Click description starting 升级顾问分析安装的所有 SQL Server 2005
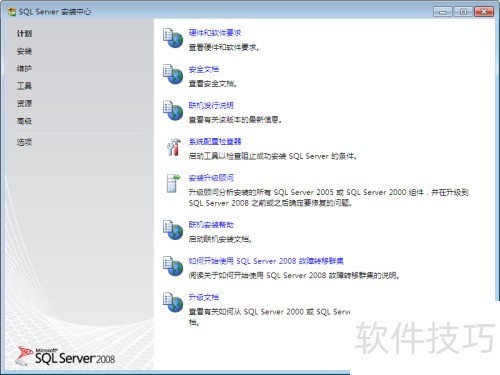500x375 pixels. [329, 197]
